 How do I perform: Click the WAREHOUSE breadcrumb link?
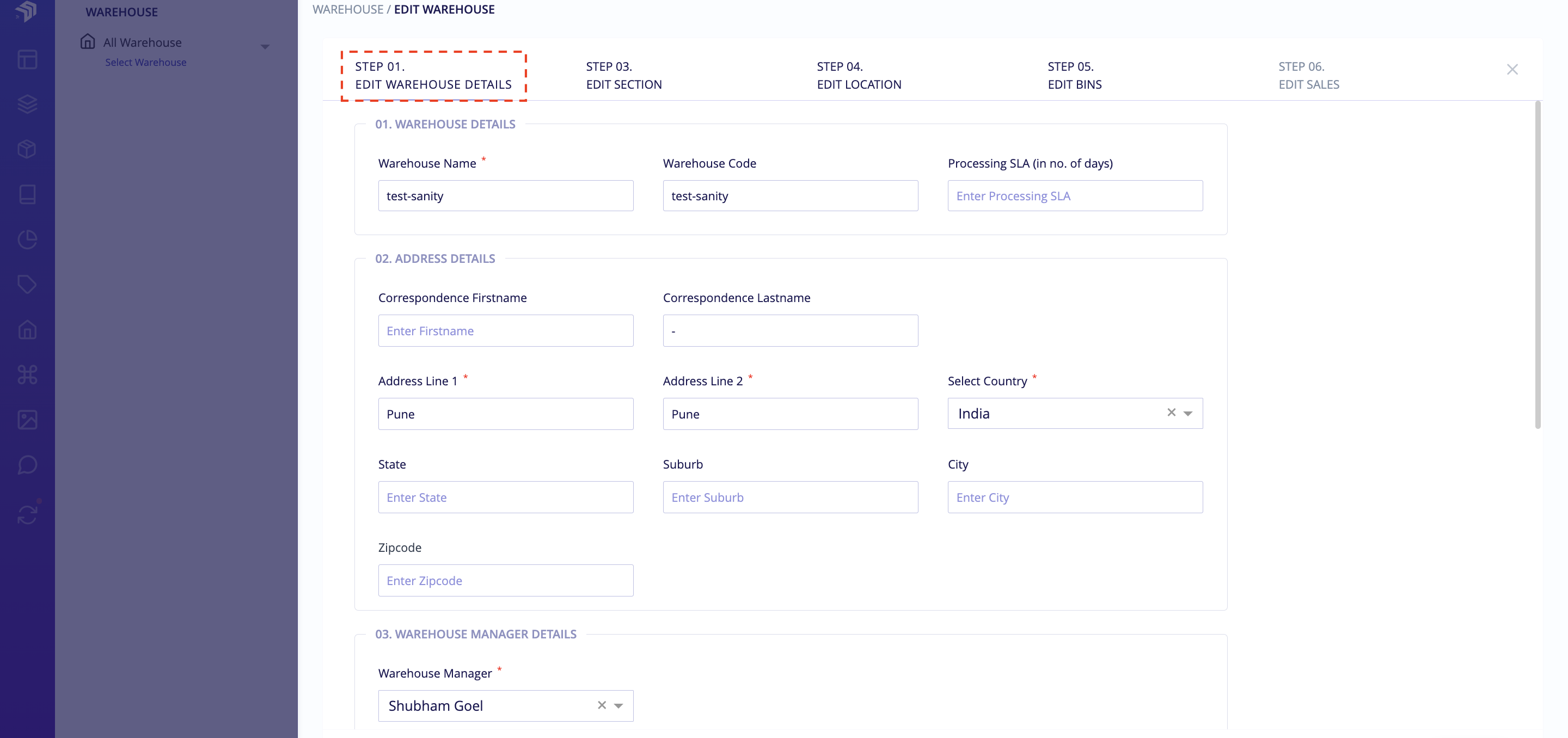coord(347,9)
